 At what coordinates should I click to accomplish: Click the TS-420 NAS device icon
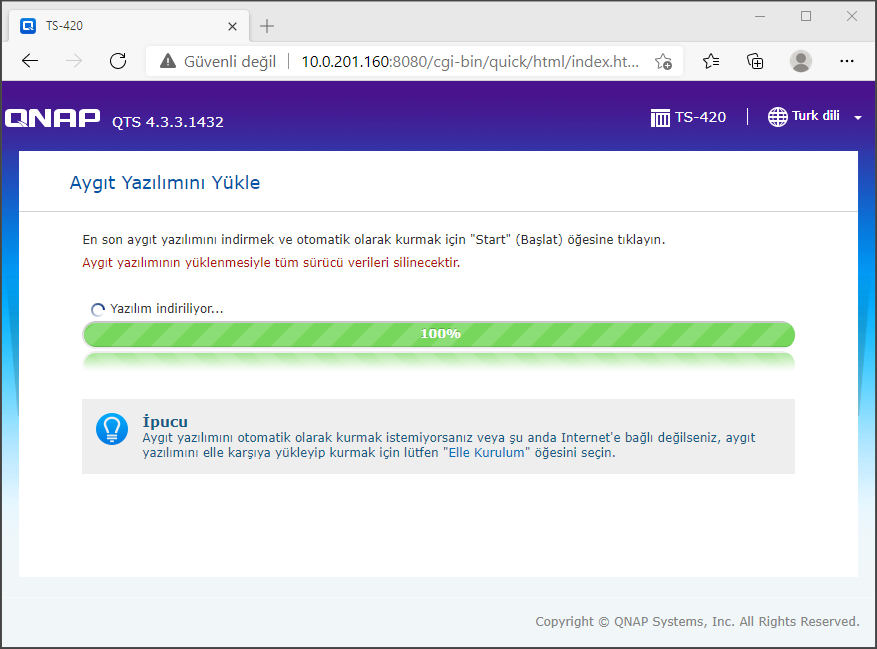pos(660,117)
